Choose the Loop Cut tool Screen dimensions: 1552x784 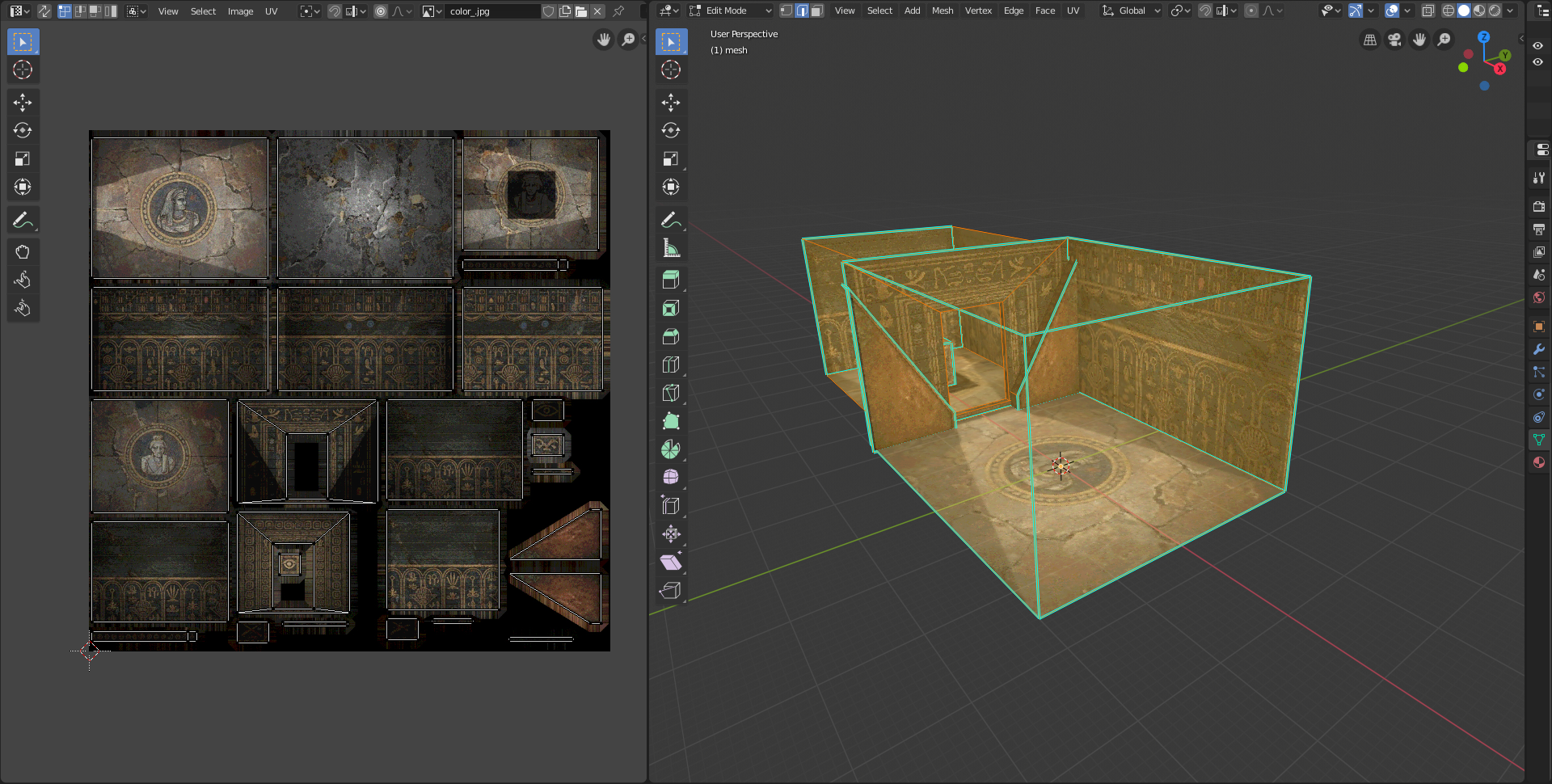pos(670,365)
